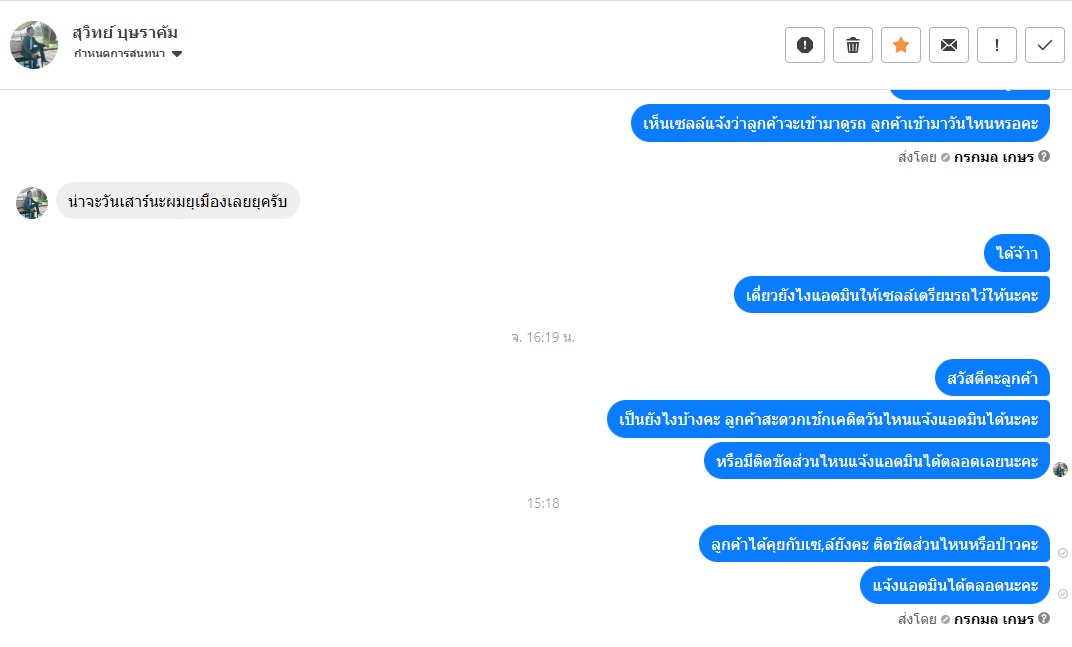
Task: Click the ได้จ้าา message bubble
Action: pyautogui.click(x=1017, y=254)
